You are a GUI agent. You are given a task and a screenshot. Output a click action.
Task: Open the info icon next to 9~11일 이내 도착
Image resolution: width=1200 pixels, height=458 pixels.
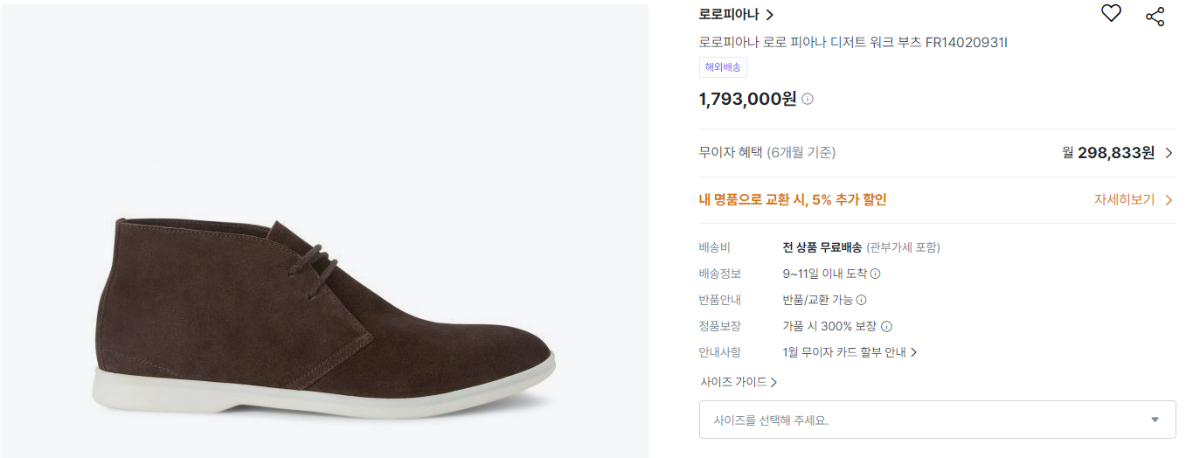coord(876,274)
